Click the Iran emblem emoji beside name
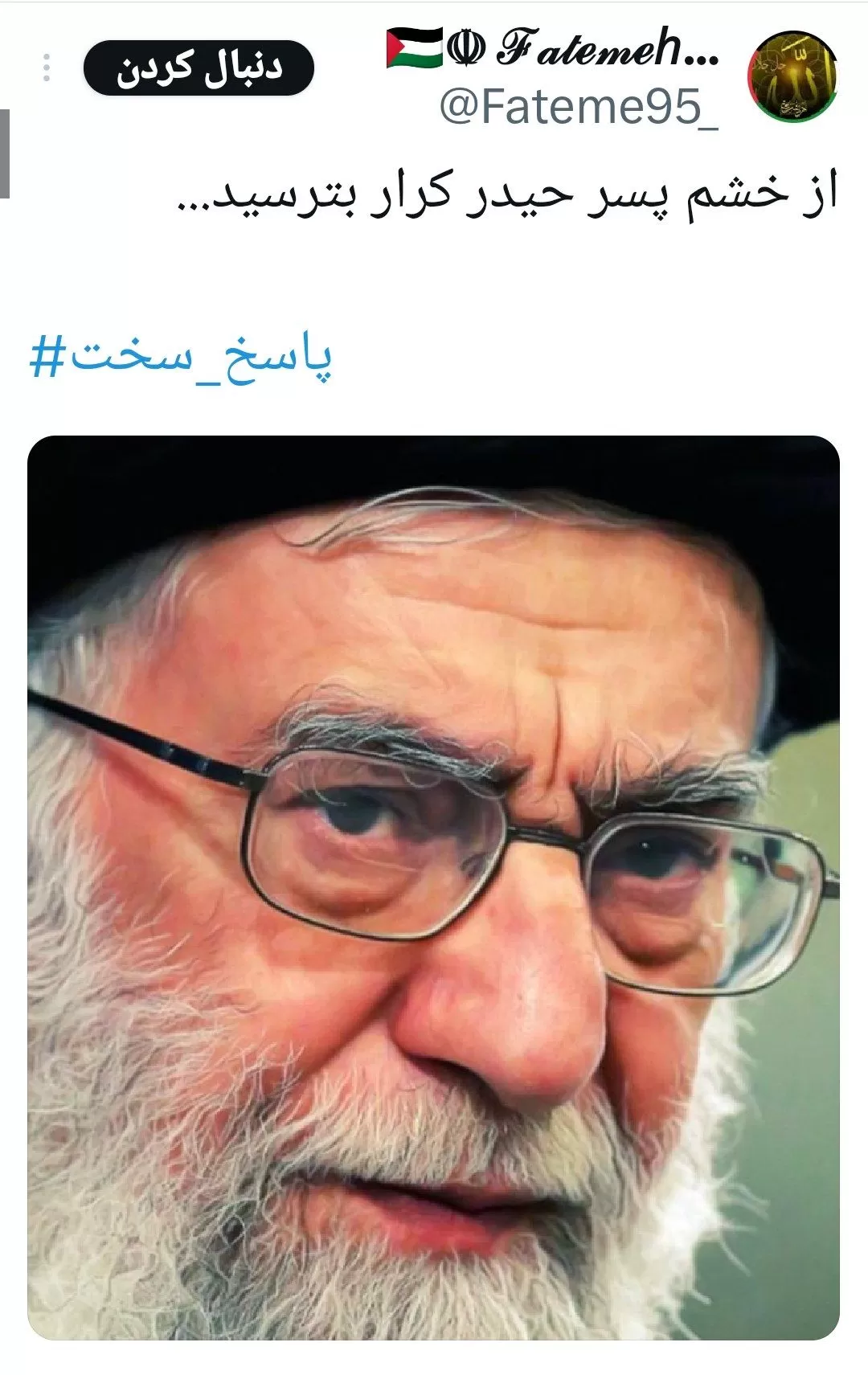This screenshot has width=868, height=1375. pos(466,48)
